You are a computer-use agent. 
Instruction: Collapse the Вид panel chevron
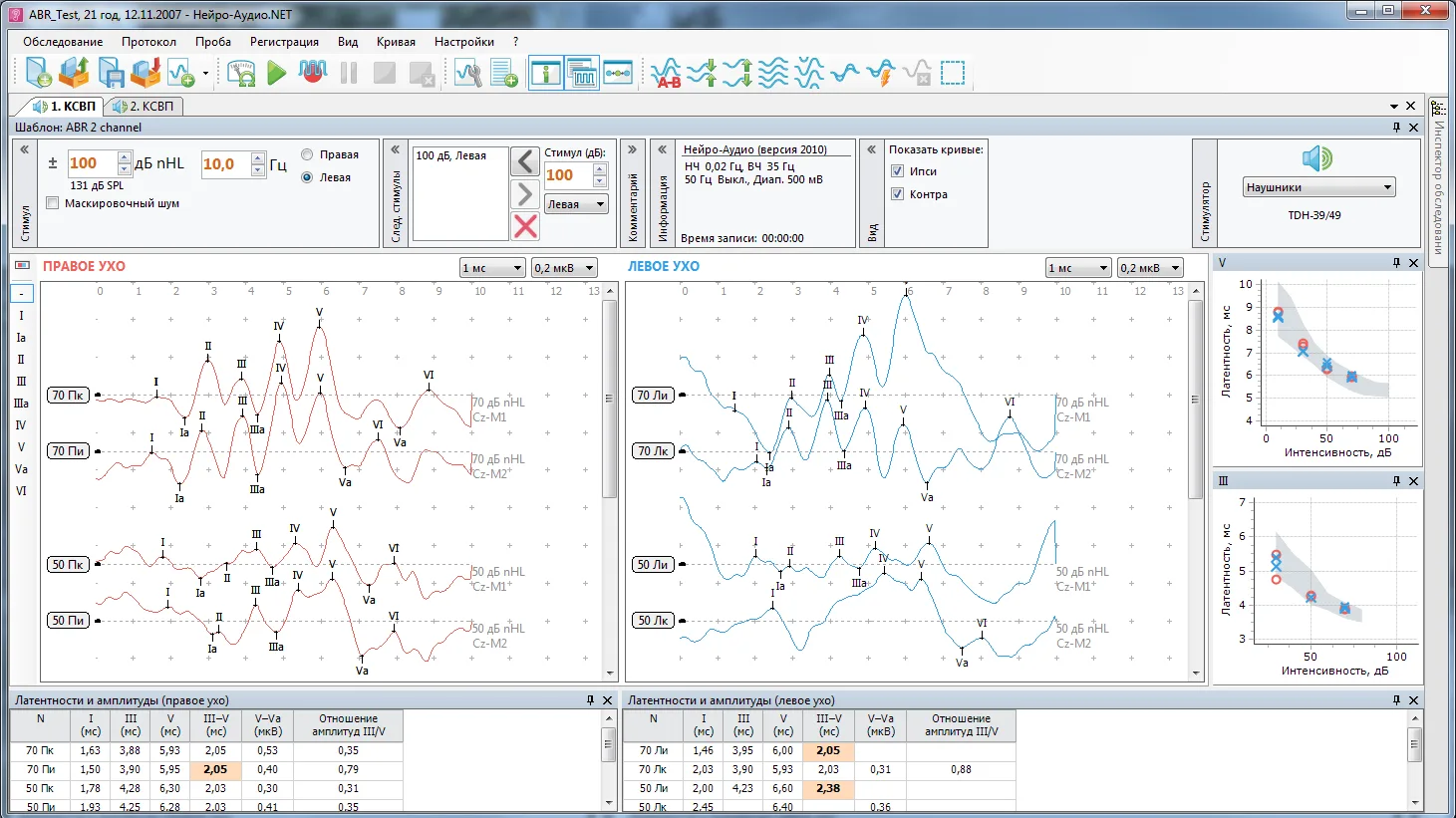click(872, 149)
